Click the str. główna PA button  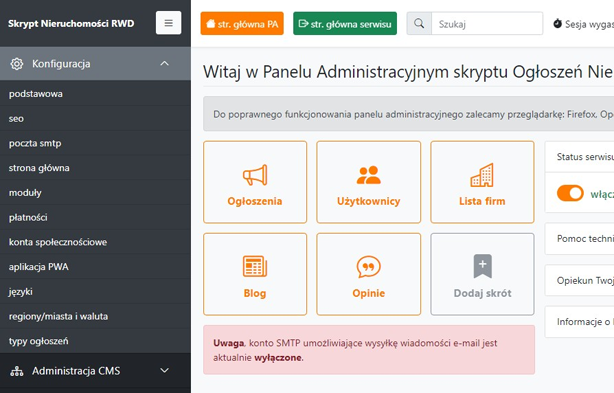(x=242, y=23)
